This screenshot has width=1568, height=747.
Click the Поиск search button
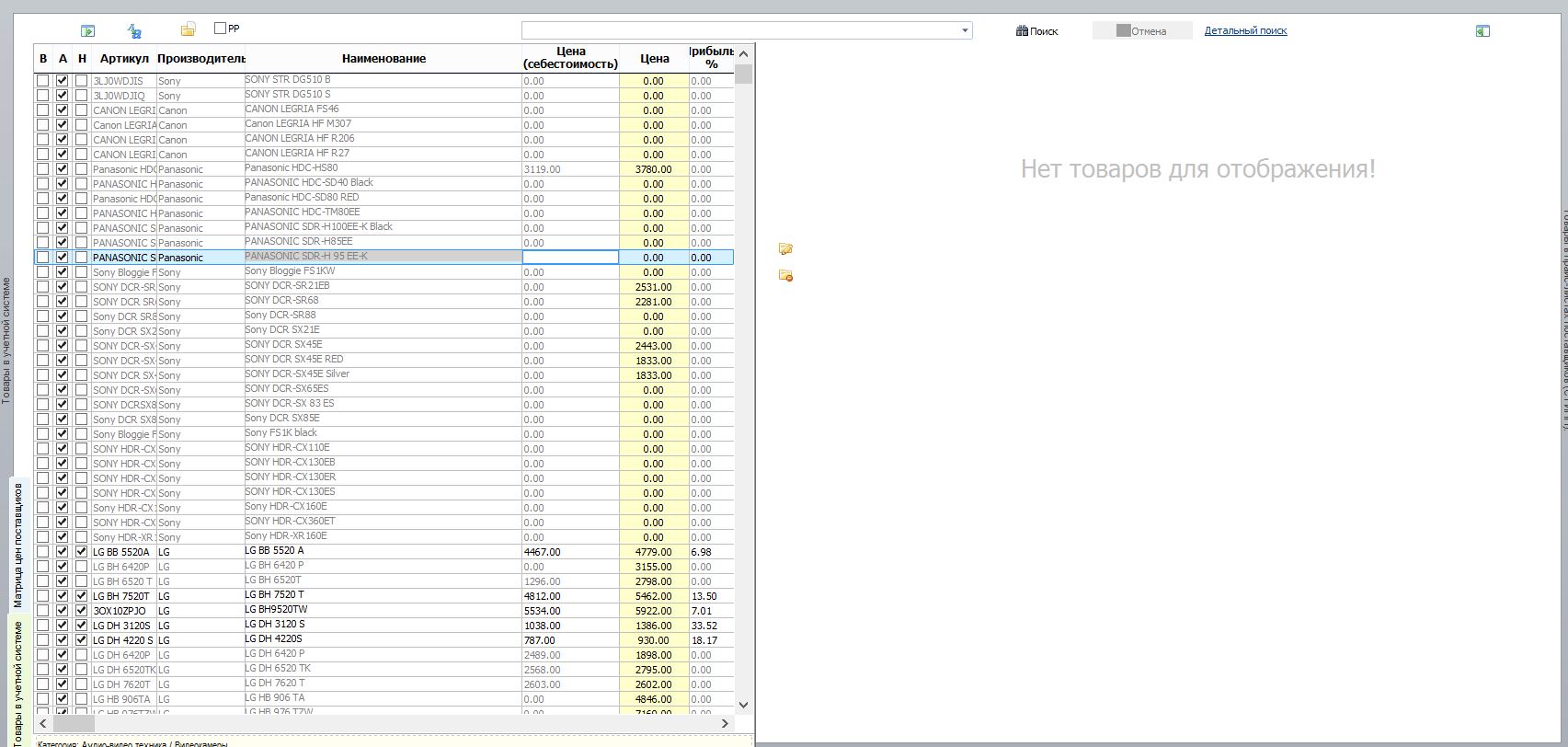tap(1037, 31)
